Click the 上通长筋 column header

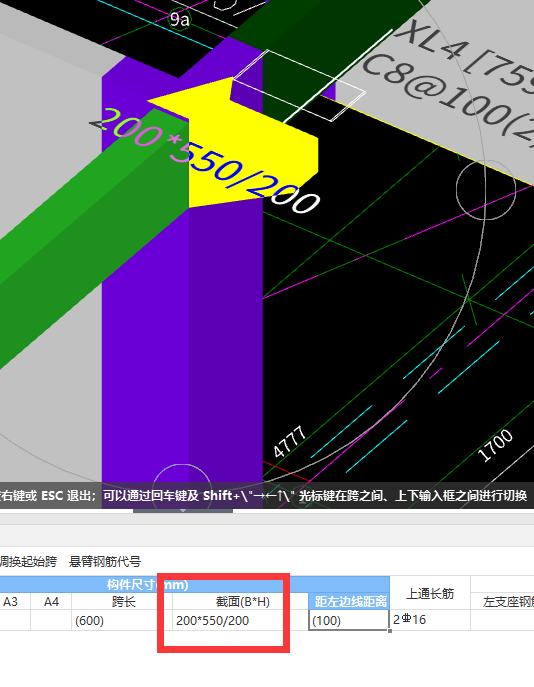[430, 593]
